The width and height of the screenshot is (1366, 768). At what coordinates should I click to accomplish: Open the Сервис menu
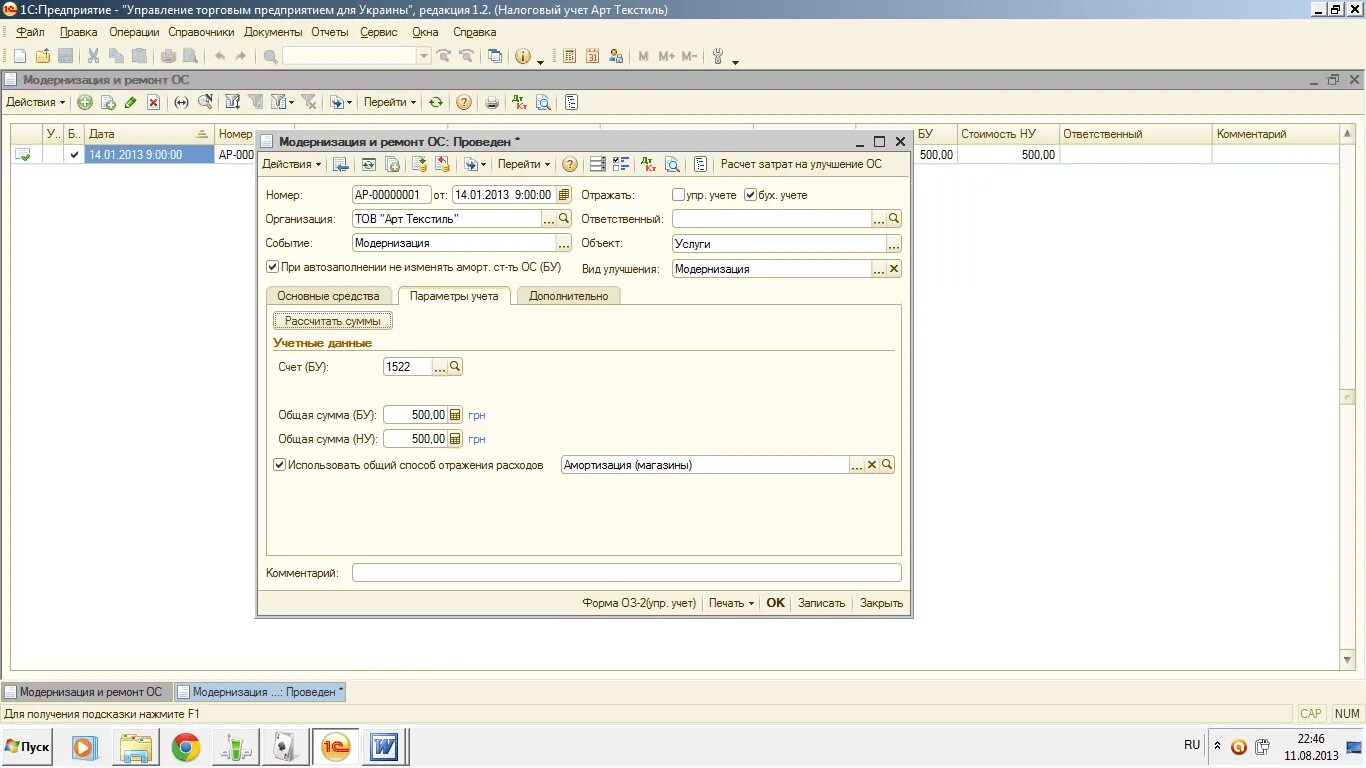tap(379, 32)
